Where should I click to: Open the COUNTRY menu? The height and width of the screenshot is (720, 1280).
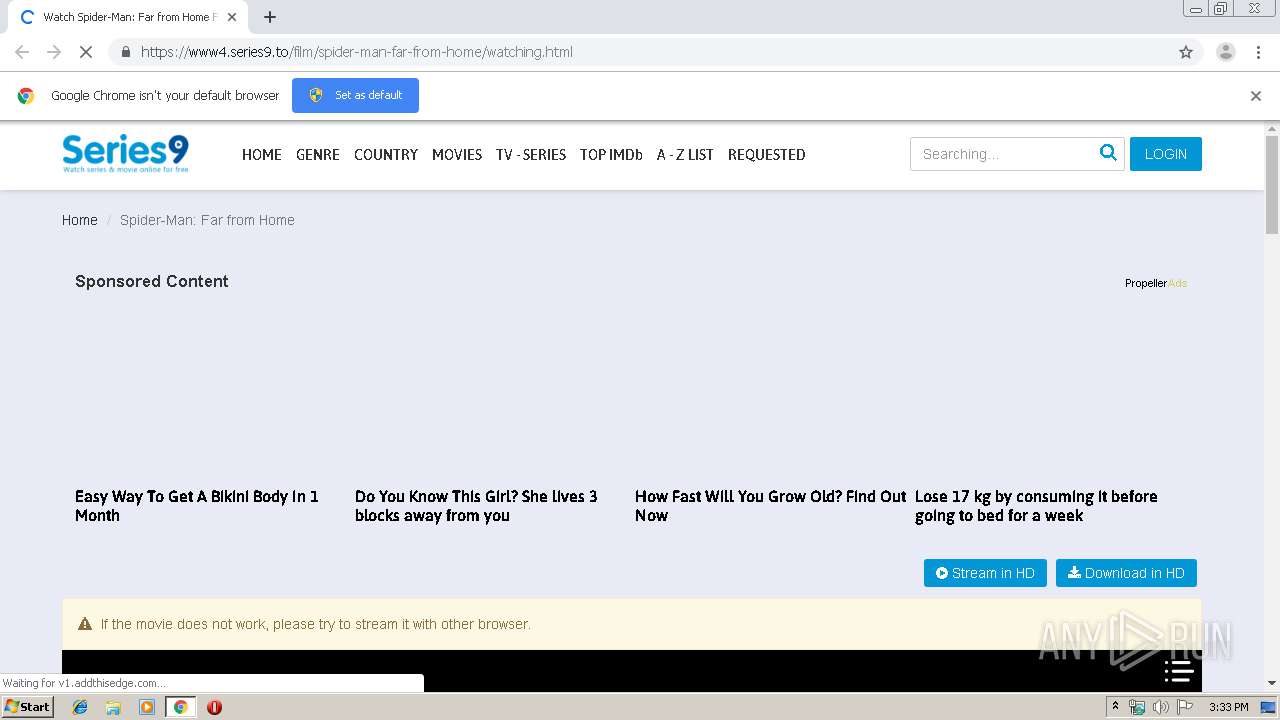point(386,154)
